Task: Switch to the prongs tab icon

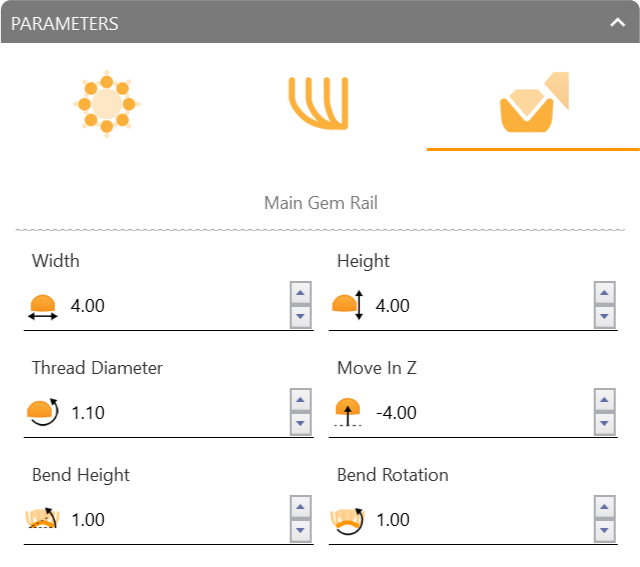Action: point(318,103)
